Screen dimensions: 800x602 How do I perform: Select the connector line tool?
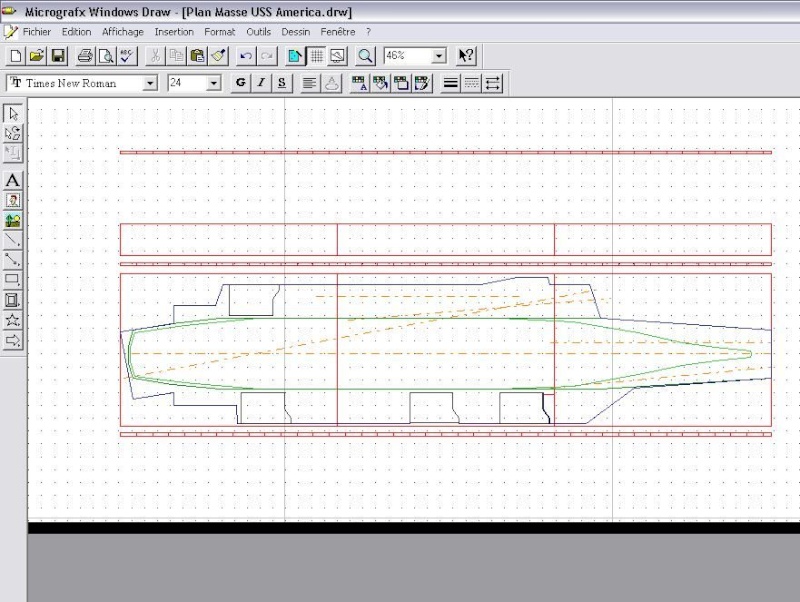tap(13, 260)
